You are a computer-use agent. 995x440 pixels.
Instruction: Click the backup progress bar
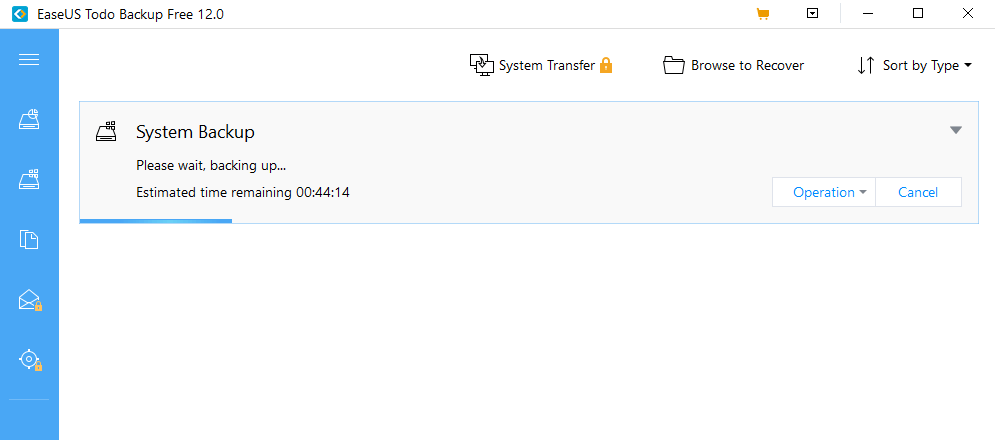click(156, 221)
